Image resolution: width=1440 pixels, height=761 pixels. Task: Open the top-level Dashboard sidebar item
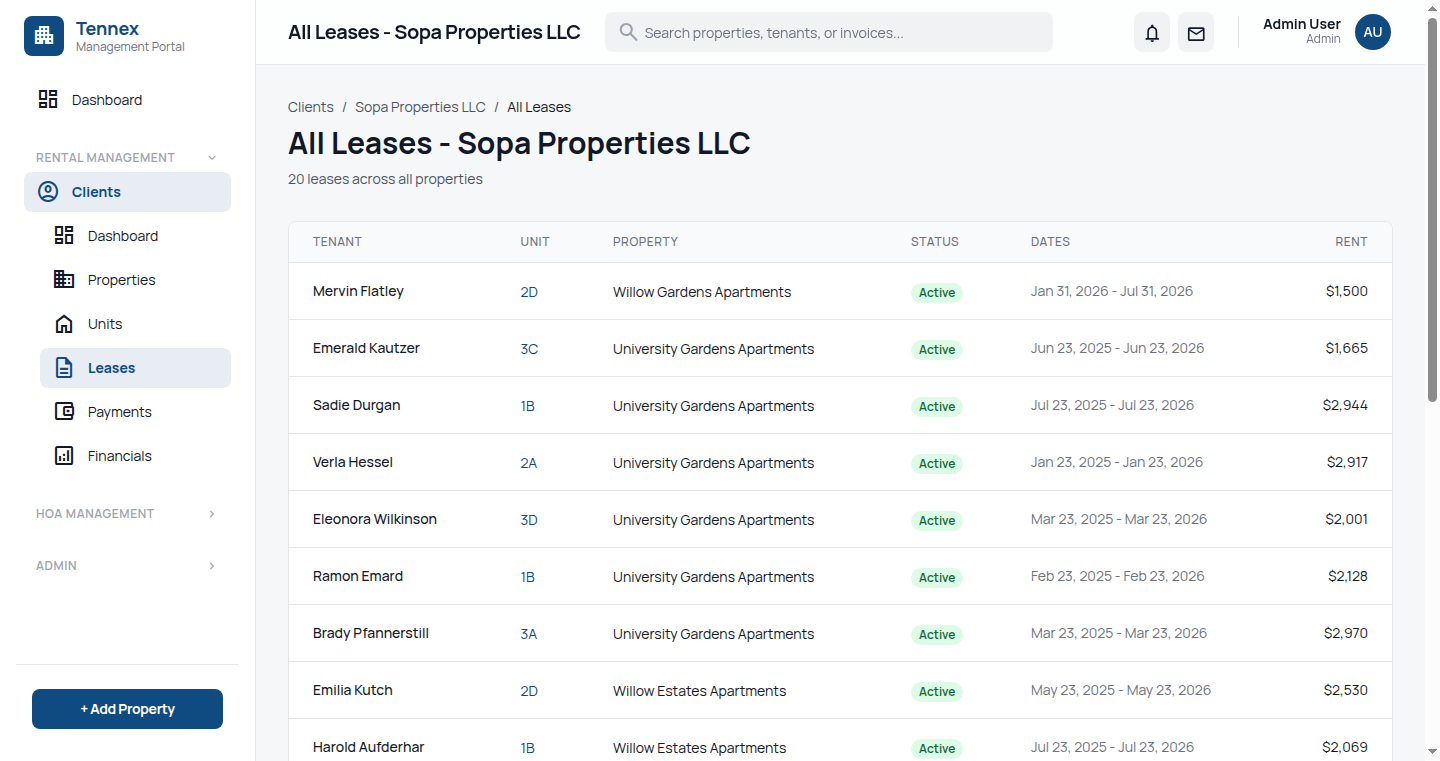point(106,100)
